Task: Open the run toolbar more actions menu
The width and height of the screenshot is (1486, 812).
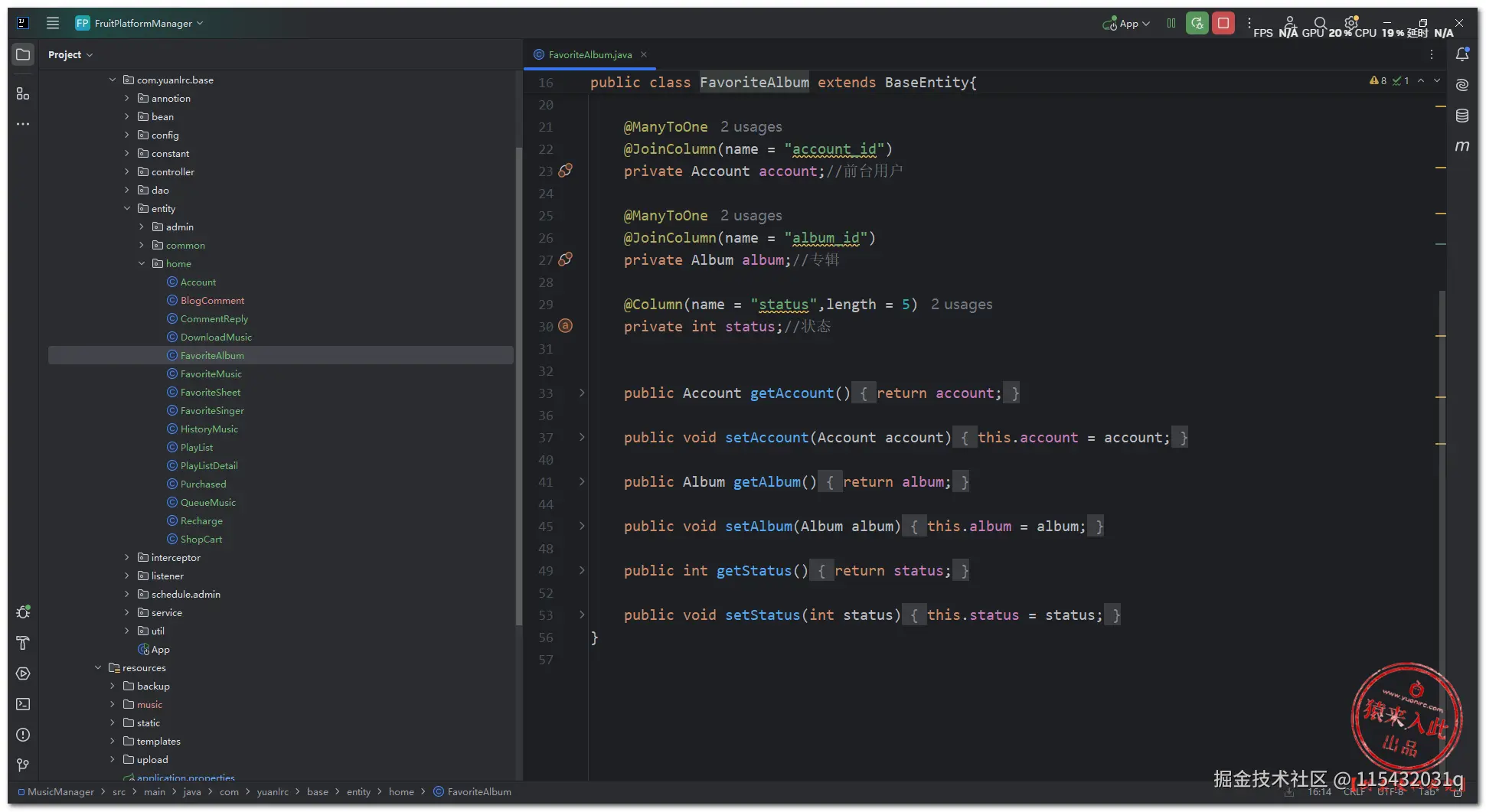Action: [x=1249, y=23]
